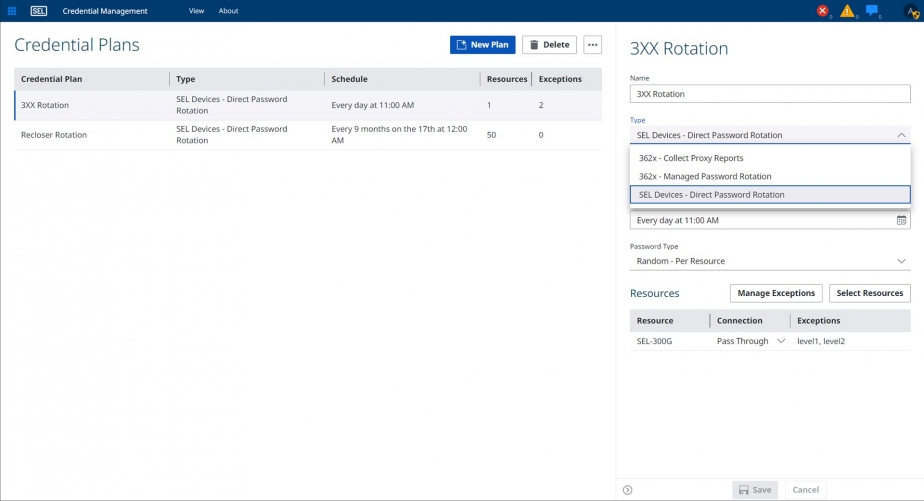Click the SEL logo icon
This screenshot has width=924, height=501.
coord(39,11)
